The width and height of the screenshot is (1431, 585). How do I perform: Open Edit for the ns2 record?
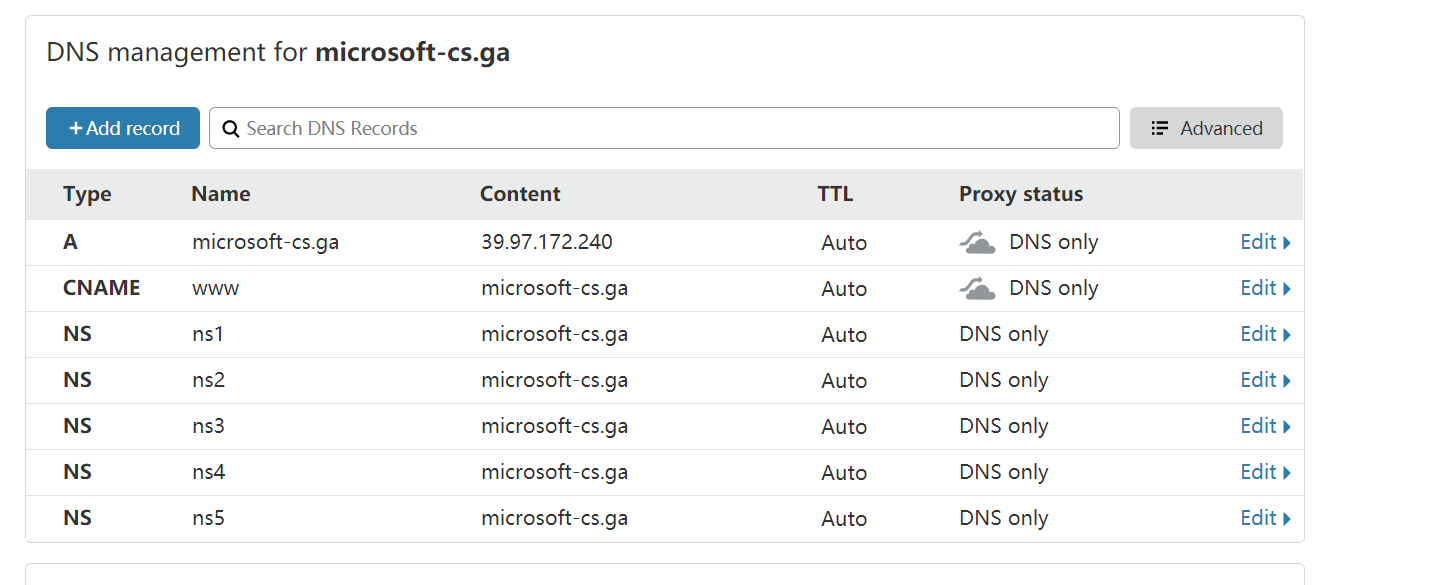1265,380
